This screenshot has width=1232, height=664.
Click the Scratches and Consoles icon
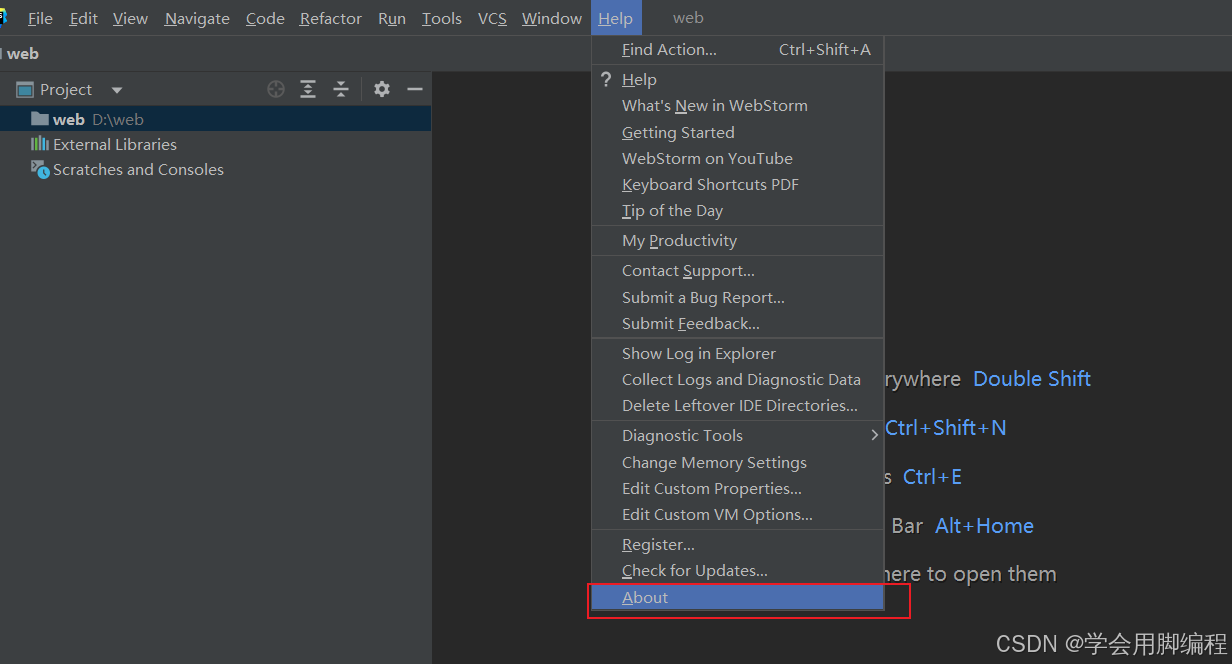pos(40,169)
